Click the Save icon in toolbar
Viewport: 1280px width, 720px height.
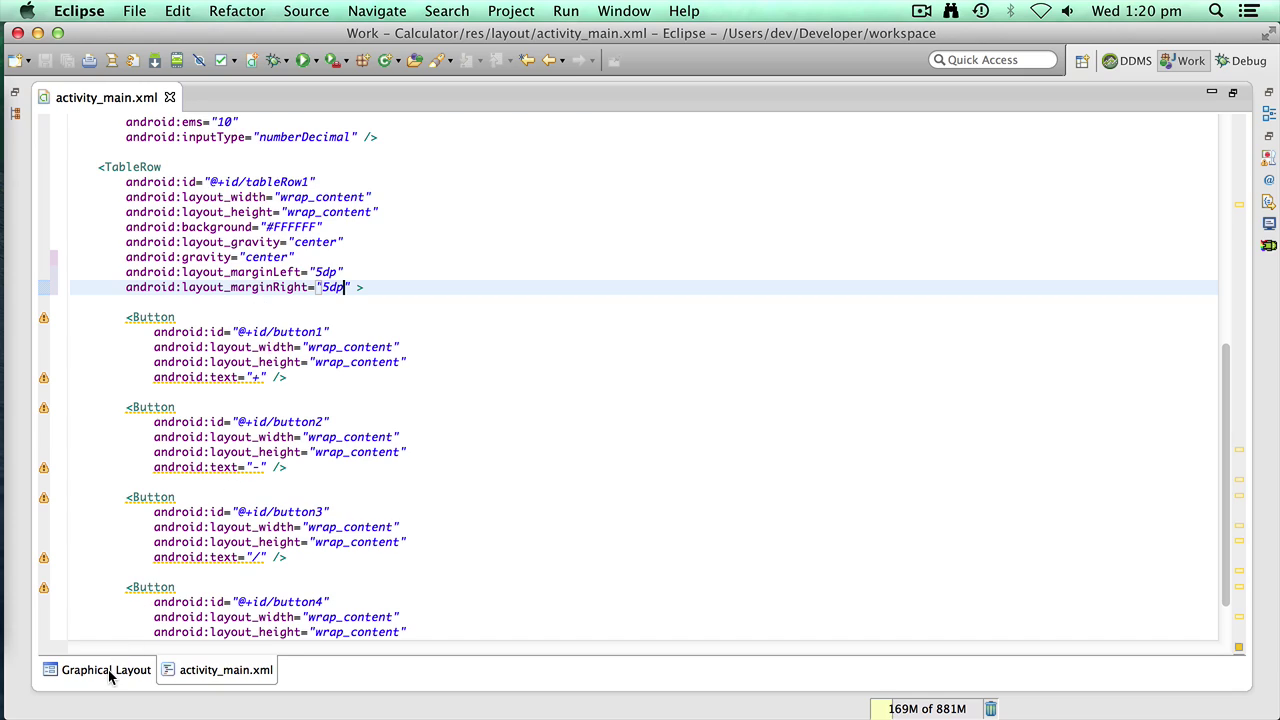pyautogui.click(x=45, y=60)
